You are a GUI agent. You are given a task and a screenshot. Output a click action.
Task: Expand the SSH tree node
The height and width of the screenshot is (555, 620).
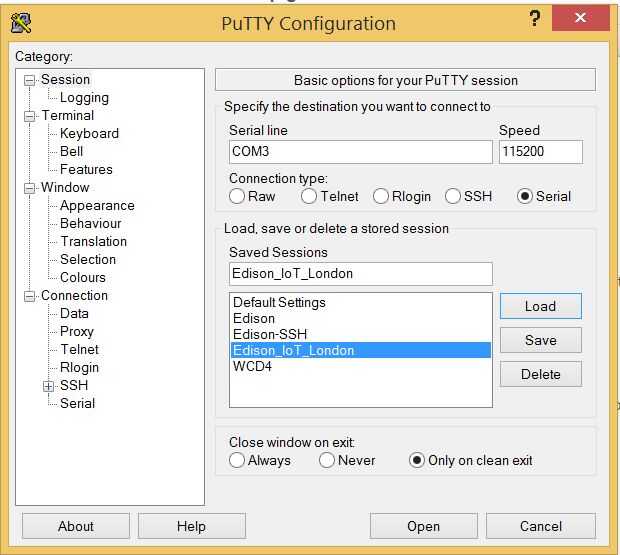48,385
